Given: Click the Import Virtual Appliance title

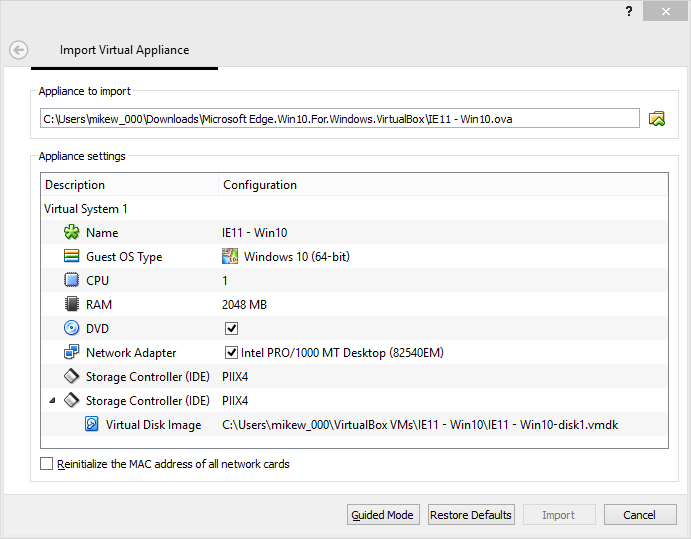Looking at the screenshot, I should (x=124, y=50).
